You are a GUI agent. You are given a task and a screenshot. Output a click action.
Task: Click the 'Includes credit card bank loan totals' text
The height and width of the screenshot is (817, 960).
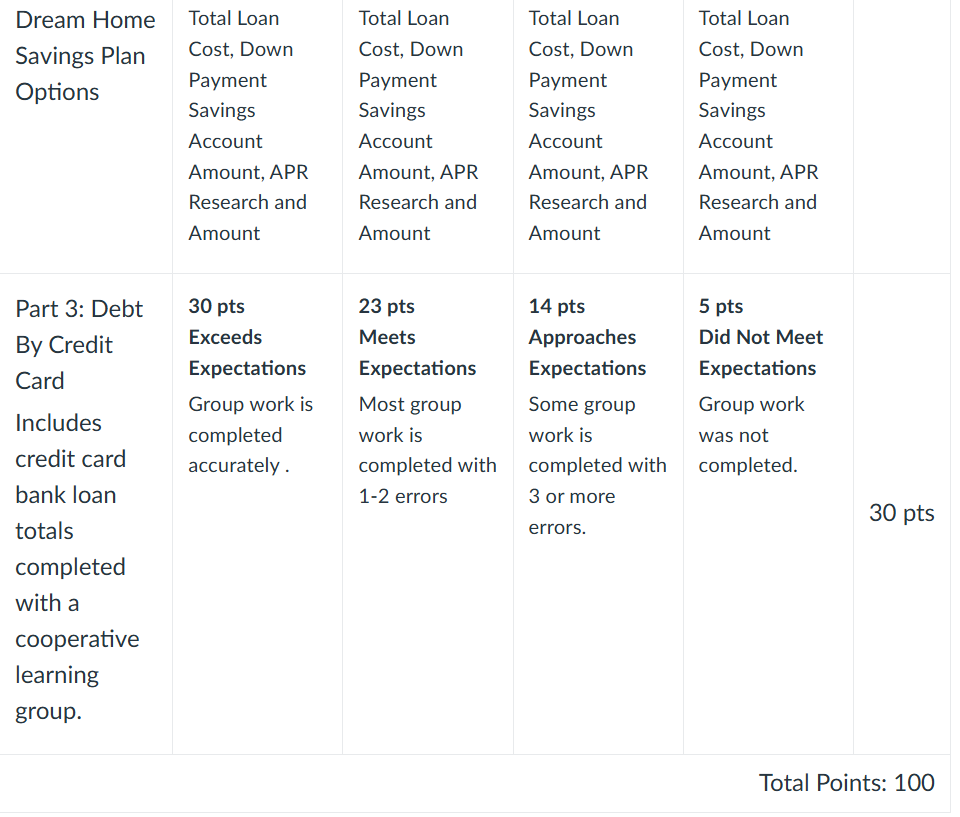(x=70, y=477)
